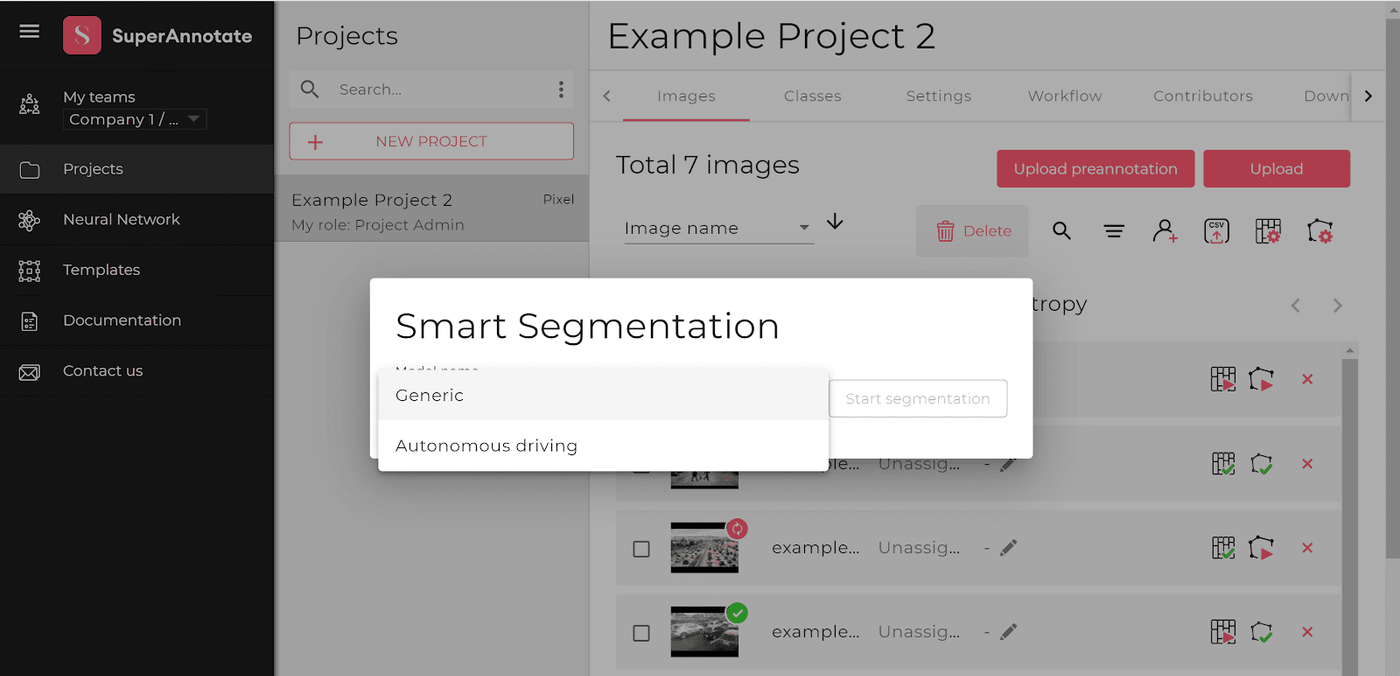Switch to the Contributors tab
The image size is (1400, 676).
pyautogui.click(x=1202, y=96)
